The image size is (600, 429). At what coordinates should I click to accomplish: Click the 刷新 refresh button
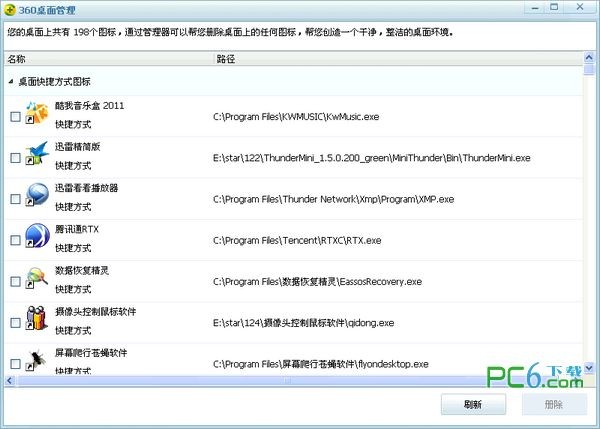pyautogui.click(x=473, y=404)
